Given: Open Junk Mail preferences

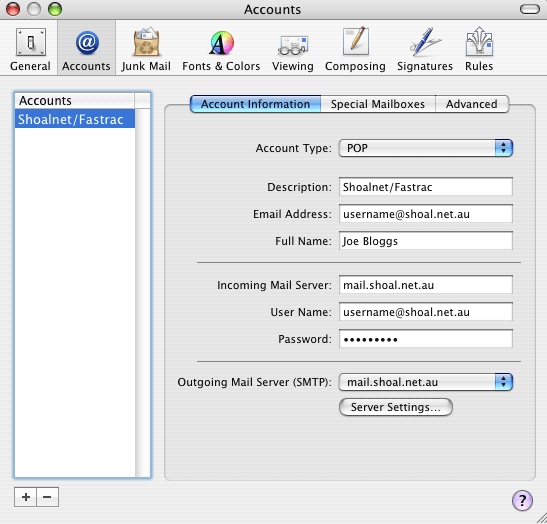Looking at the screenshot, I should [146, 49].
